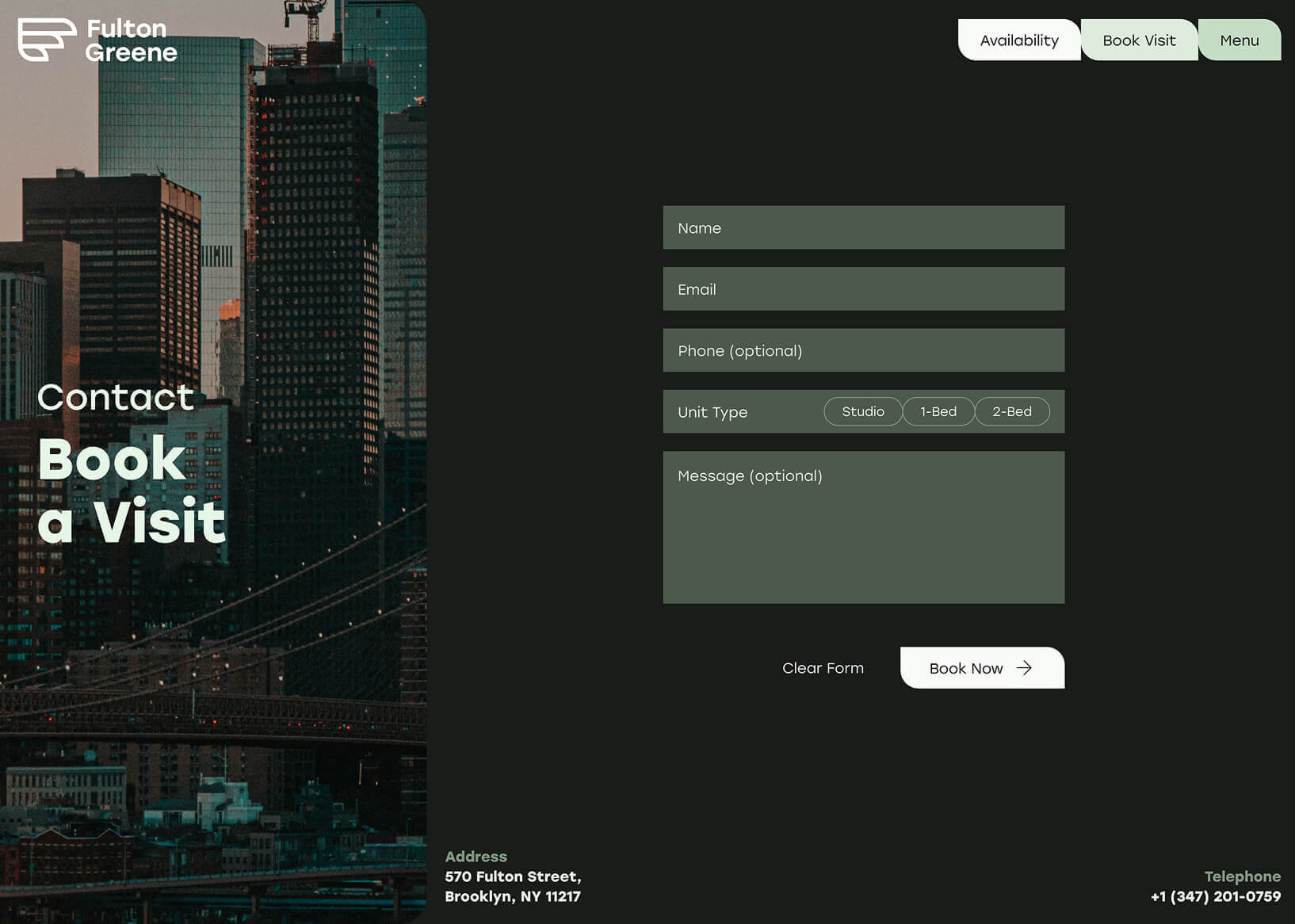Click the Unit Type label
This screenshot has width=1295, height=924.
pos(712,413)
